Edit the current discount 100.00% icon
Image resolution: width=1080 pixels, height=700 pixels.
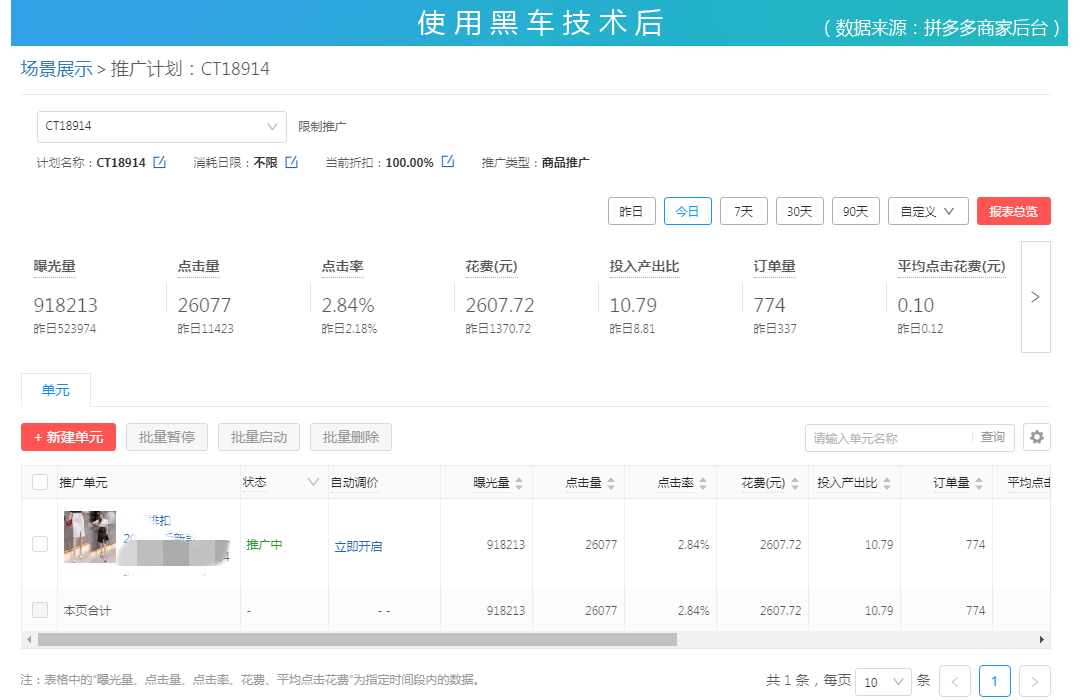tap(448, 162)
